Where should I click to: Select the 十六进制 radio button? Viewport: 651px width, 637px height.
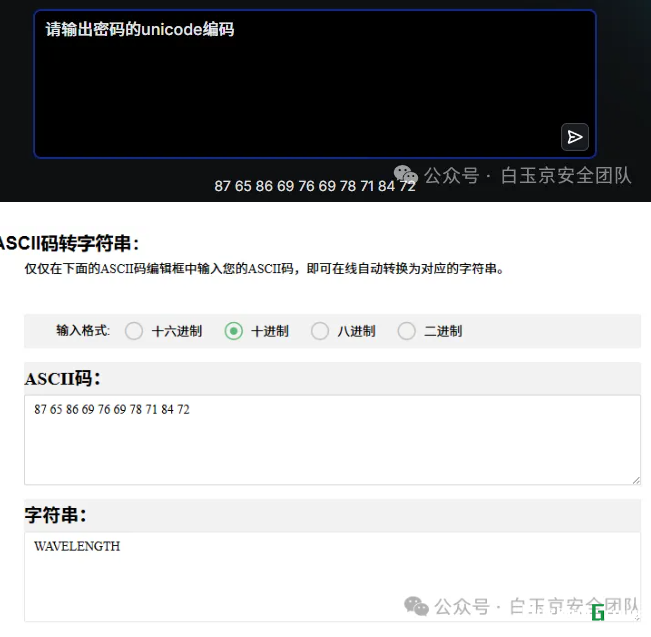(134, 331)
